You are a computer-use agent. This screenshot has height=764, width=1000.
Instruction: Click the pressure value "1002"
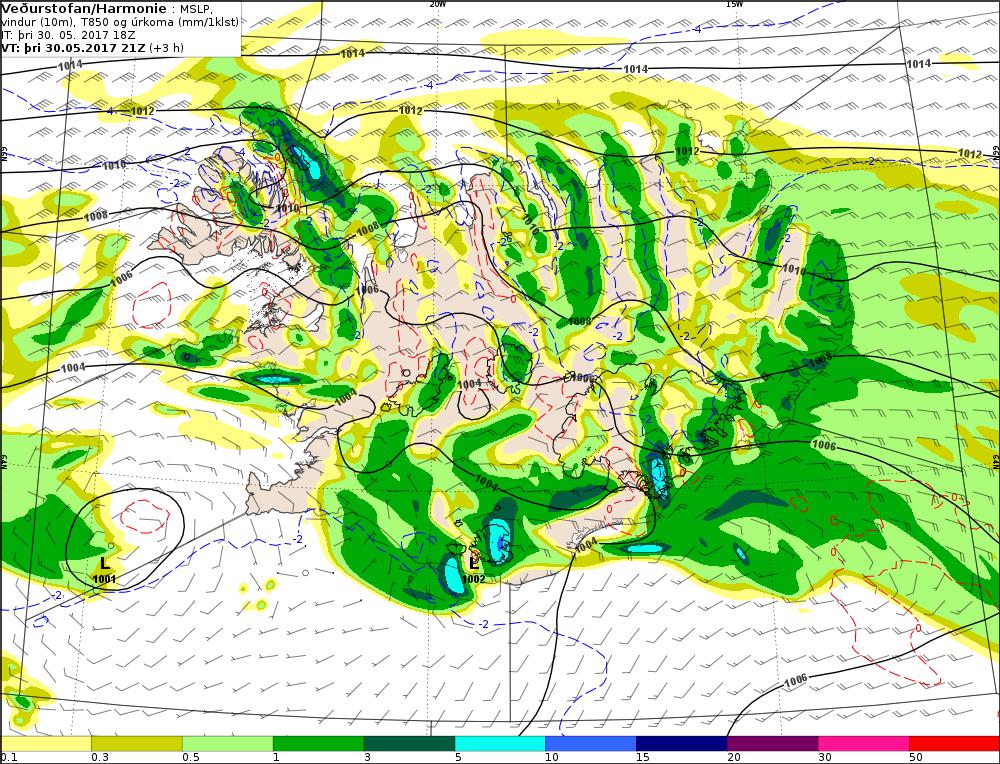[474, 579]
